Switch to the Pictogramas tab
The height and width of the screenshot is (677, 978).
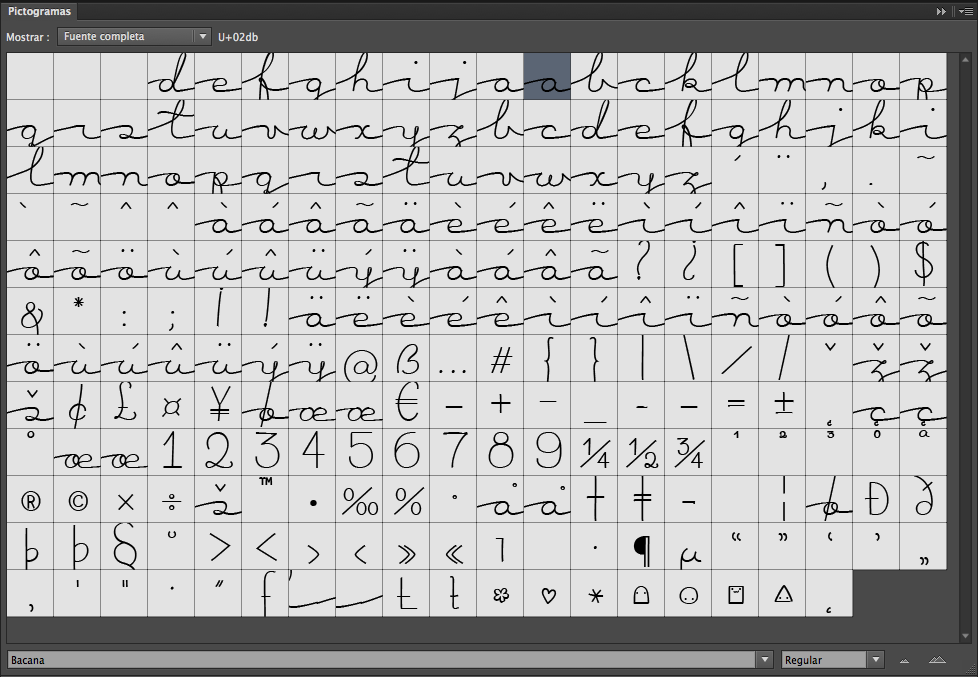coord(41,11)
